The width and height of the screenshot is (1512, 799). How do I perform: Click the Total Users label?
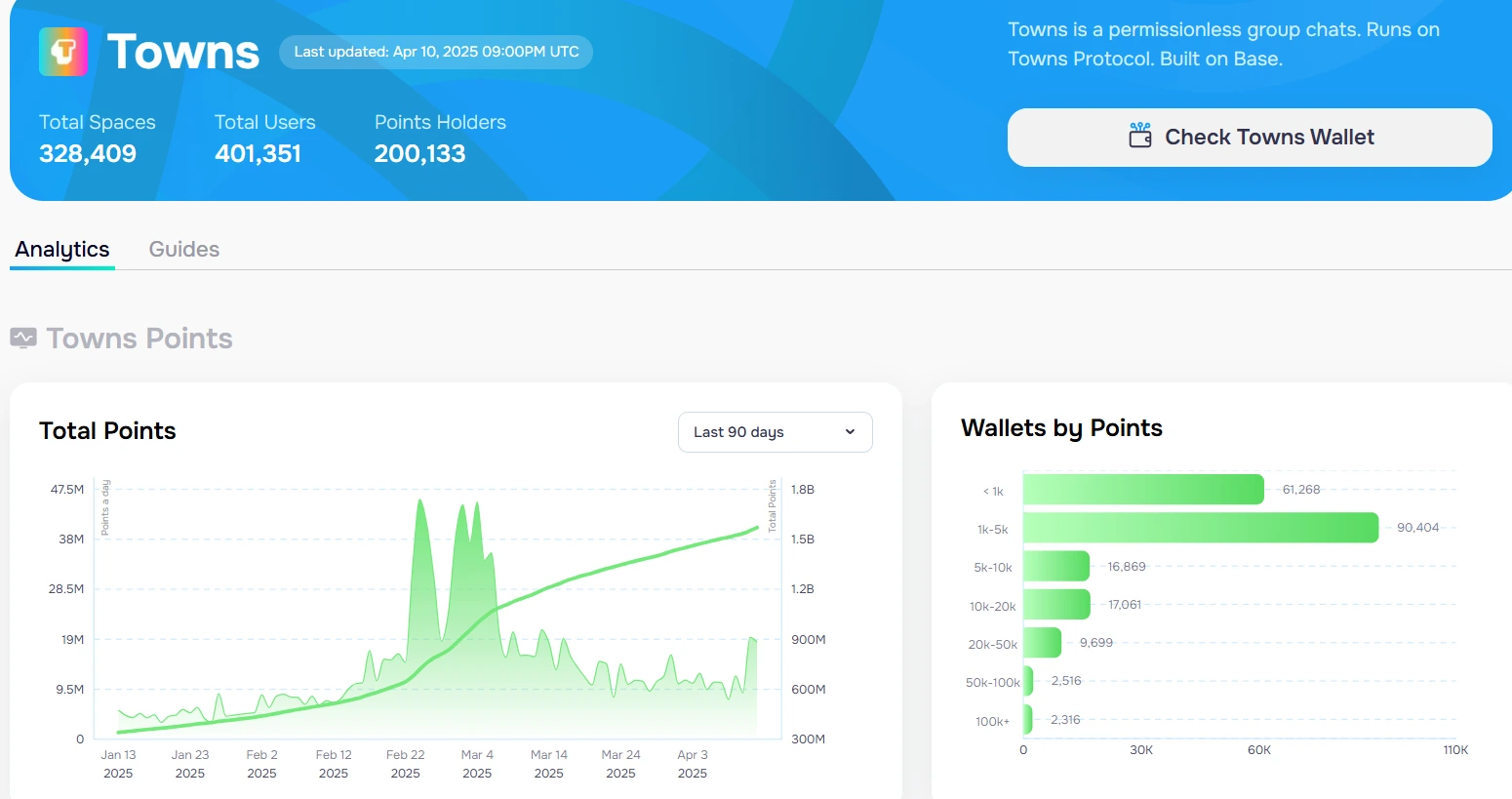point(265,122)
